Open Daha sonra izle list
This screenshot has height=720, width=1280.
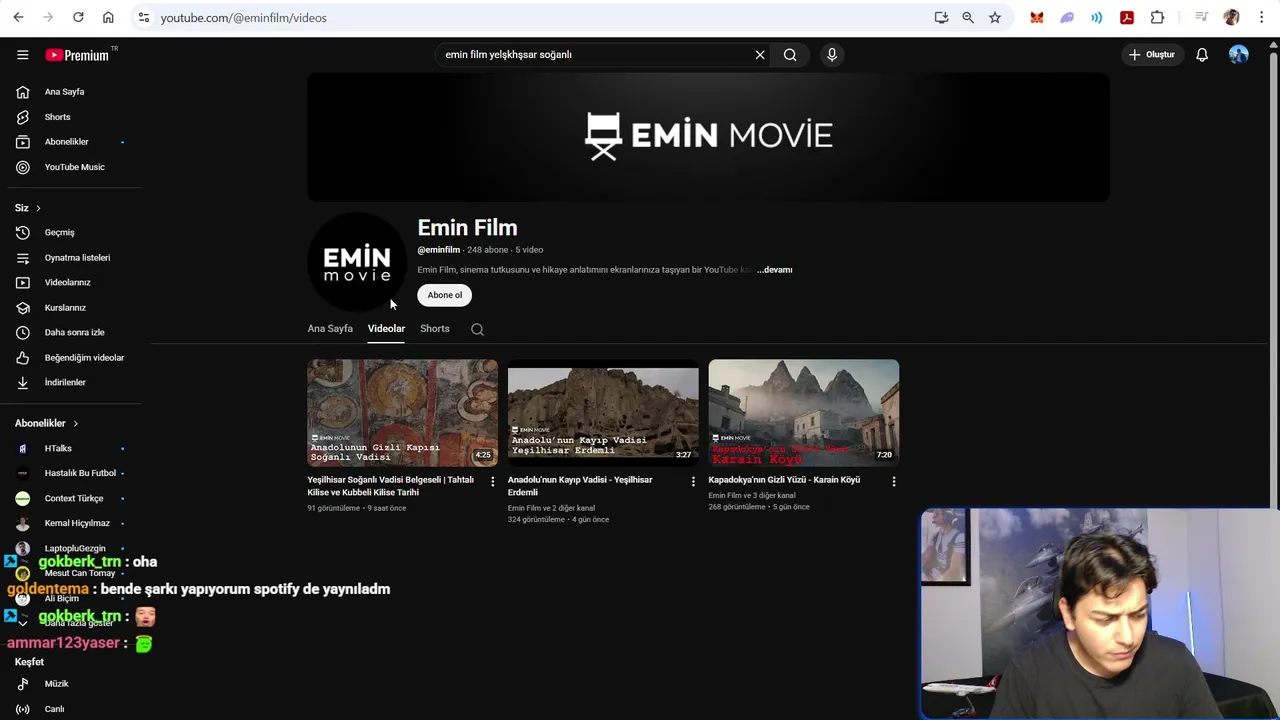point(74,332)
